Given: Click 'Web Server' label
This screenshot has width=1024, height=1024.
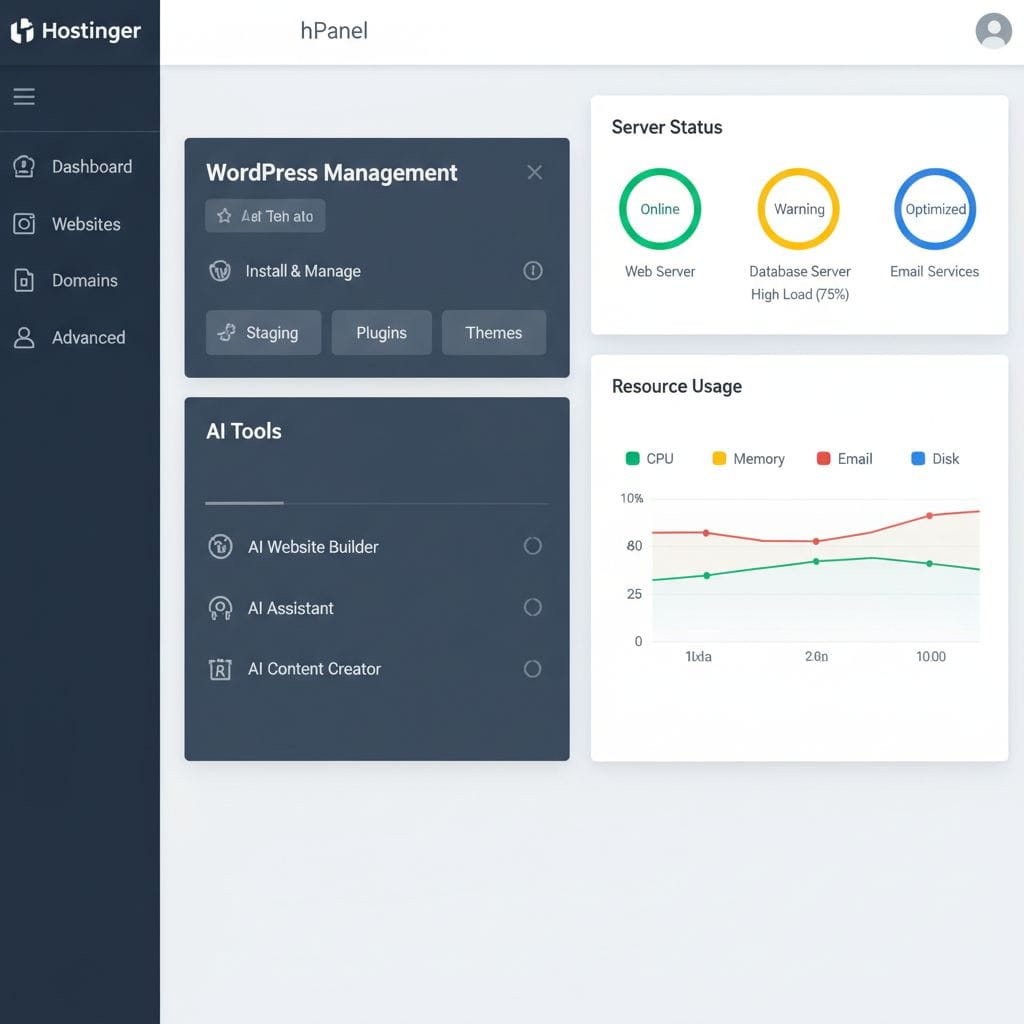Looking at the screenshot, I should [x=660, y=271].
